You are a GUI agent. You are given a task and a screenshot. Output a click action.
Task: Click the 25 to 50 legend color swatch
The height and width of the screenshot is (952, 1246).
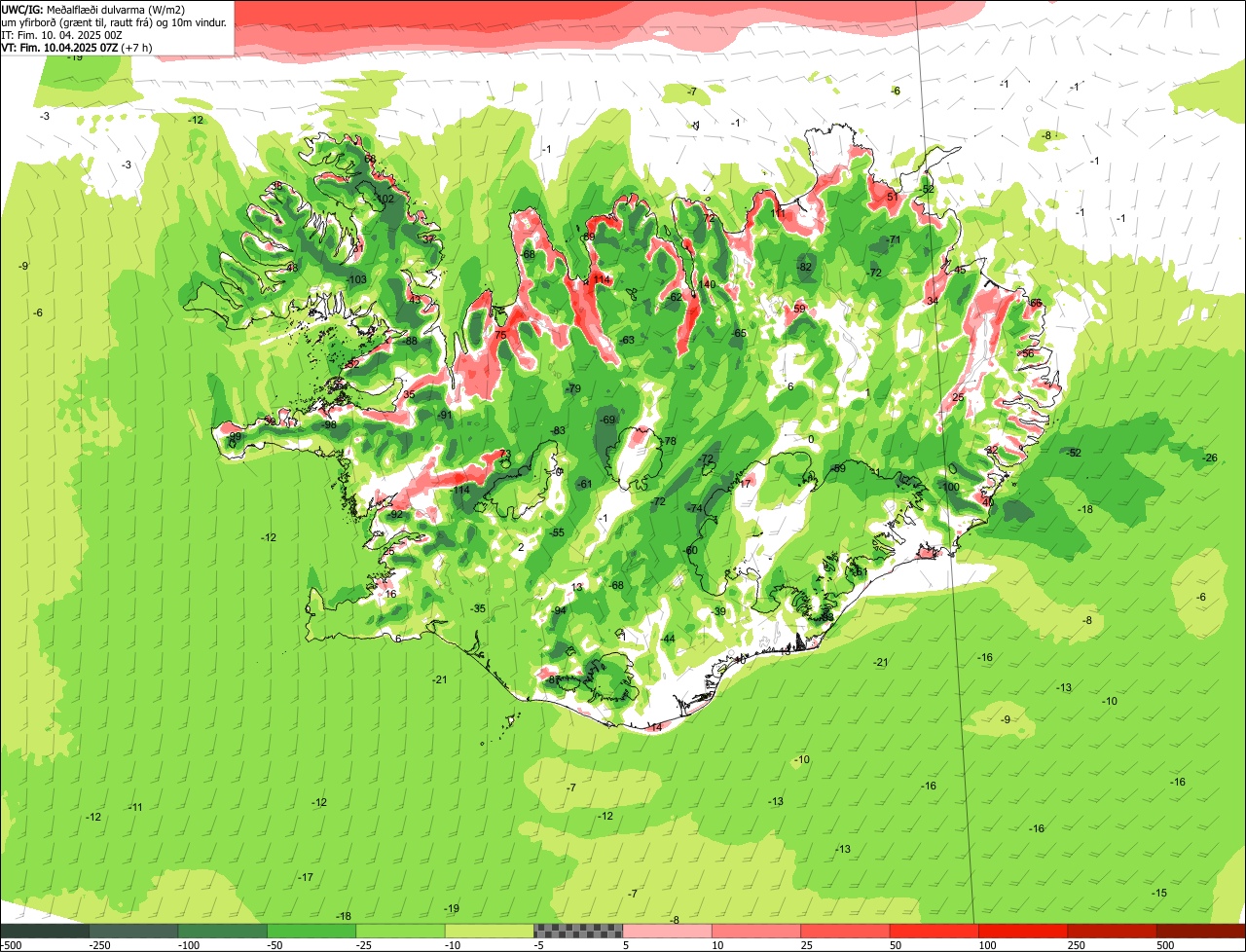click(845, 931)
